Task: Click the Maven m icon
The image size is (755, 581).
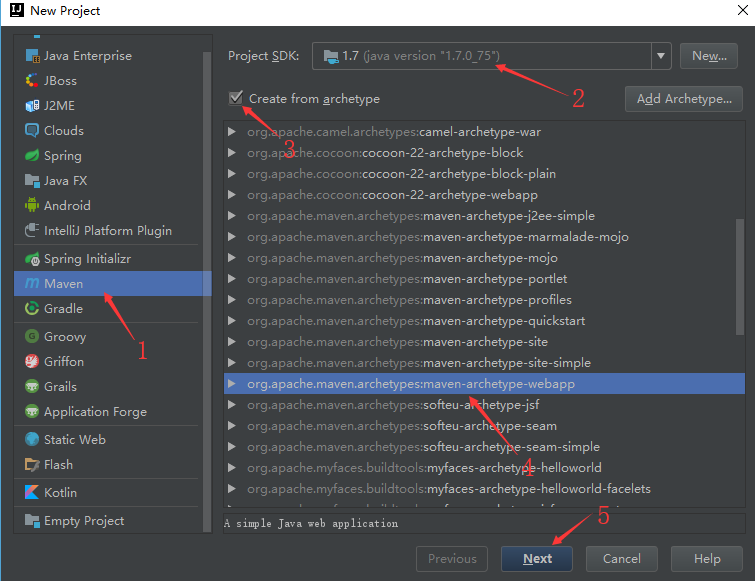Action: 32,284
